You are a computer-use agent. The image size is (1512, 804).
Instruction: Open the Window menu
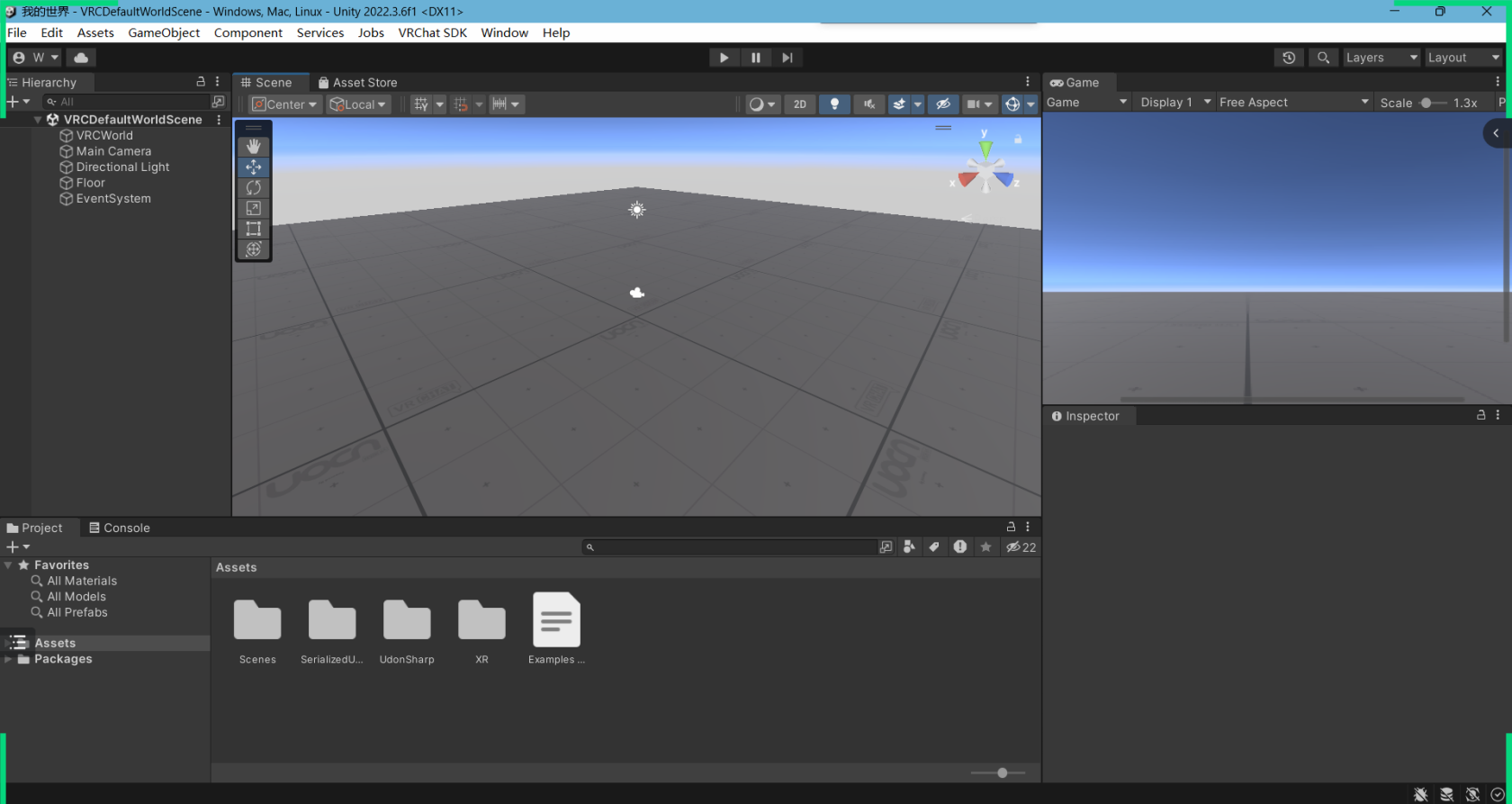click(x=504, y=32)
